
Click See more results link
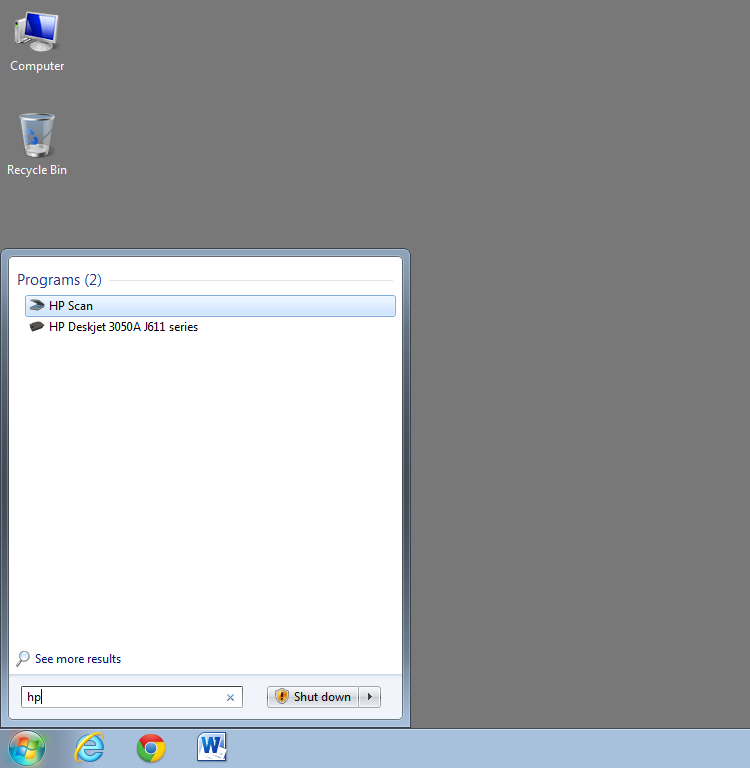[78, 659]
